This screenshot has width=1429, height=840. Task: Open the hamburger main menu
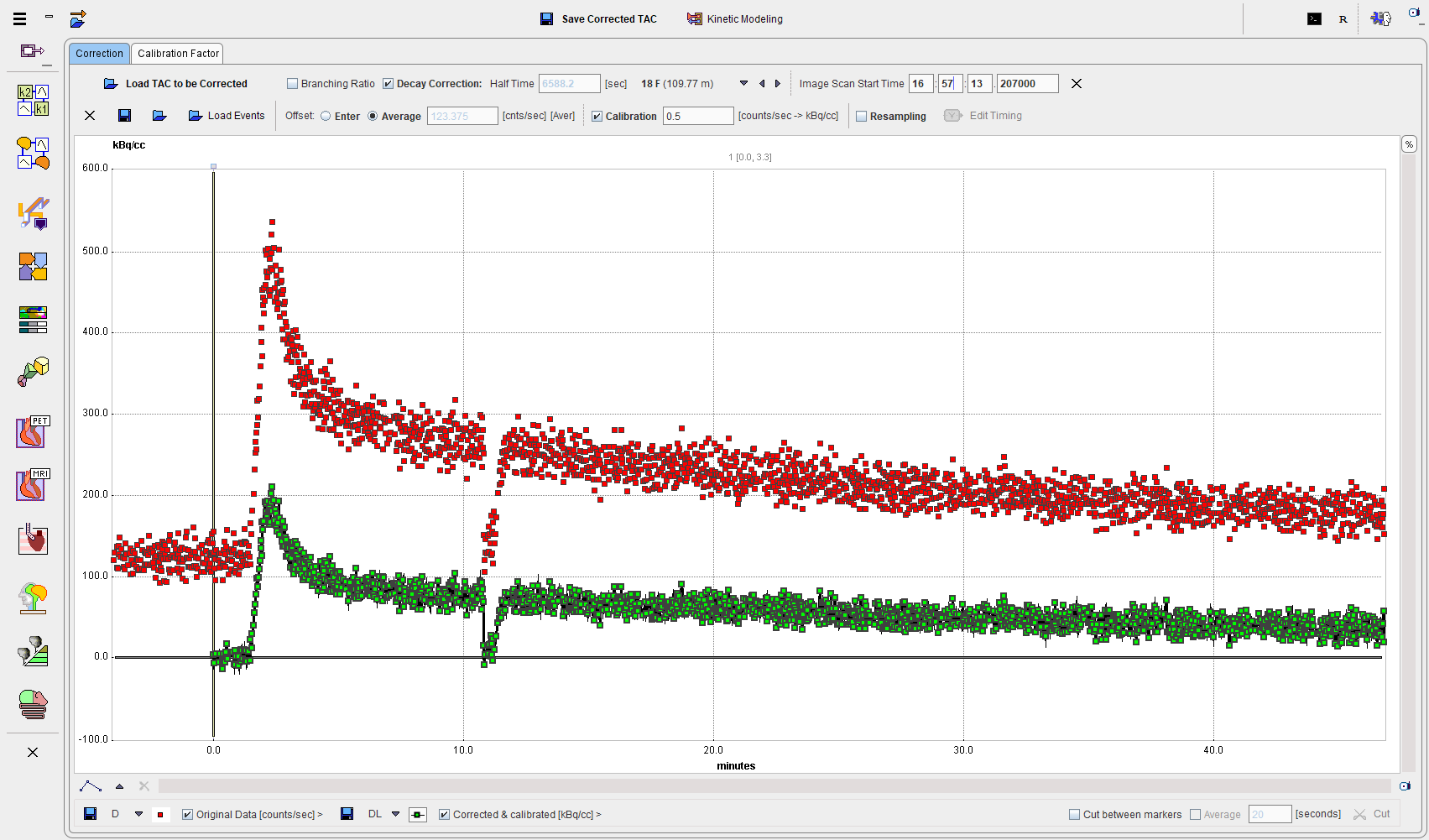click(20, 18)
